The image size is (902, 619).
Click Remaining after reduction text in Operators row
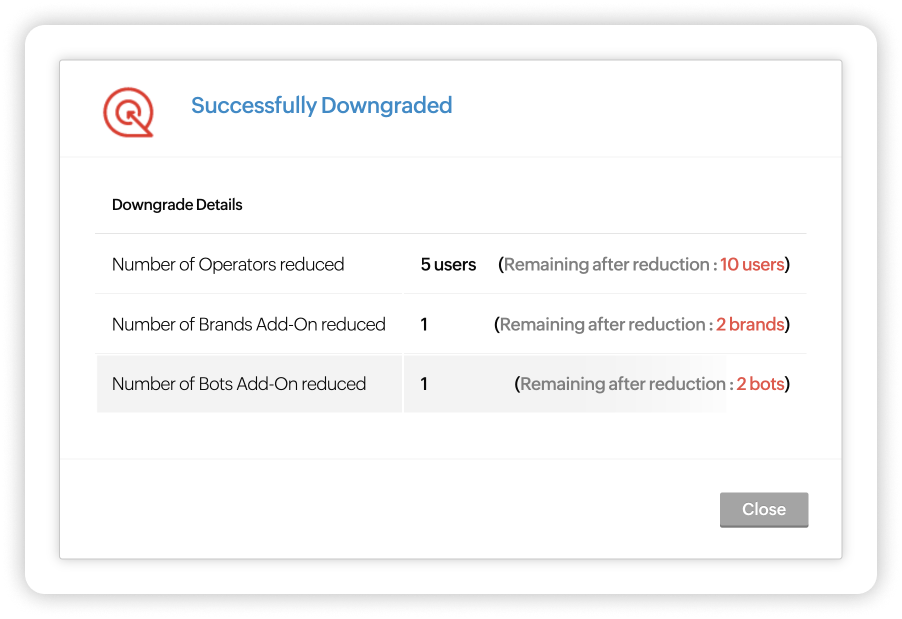607,264
